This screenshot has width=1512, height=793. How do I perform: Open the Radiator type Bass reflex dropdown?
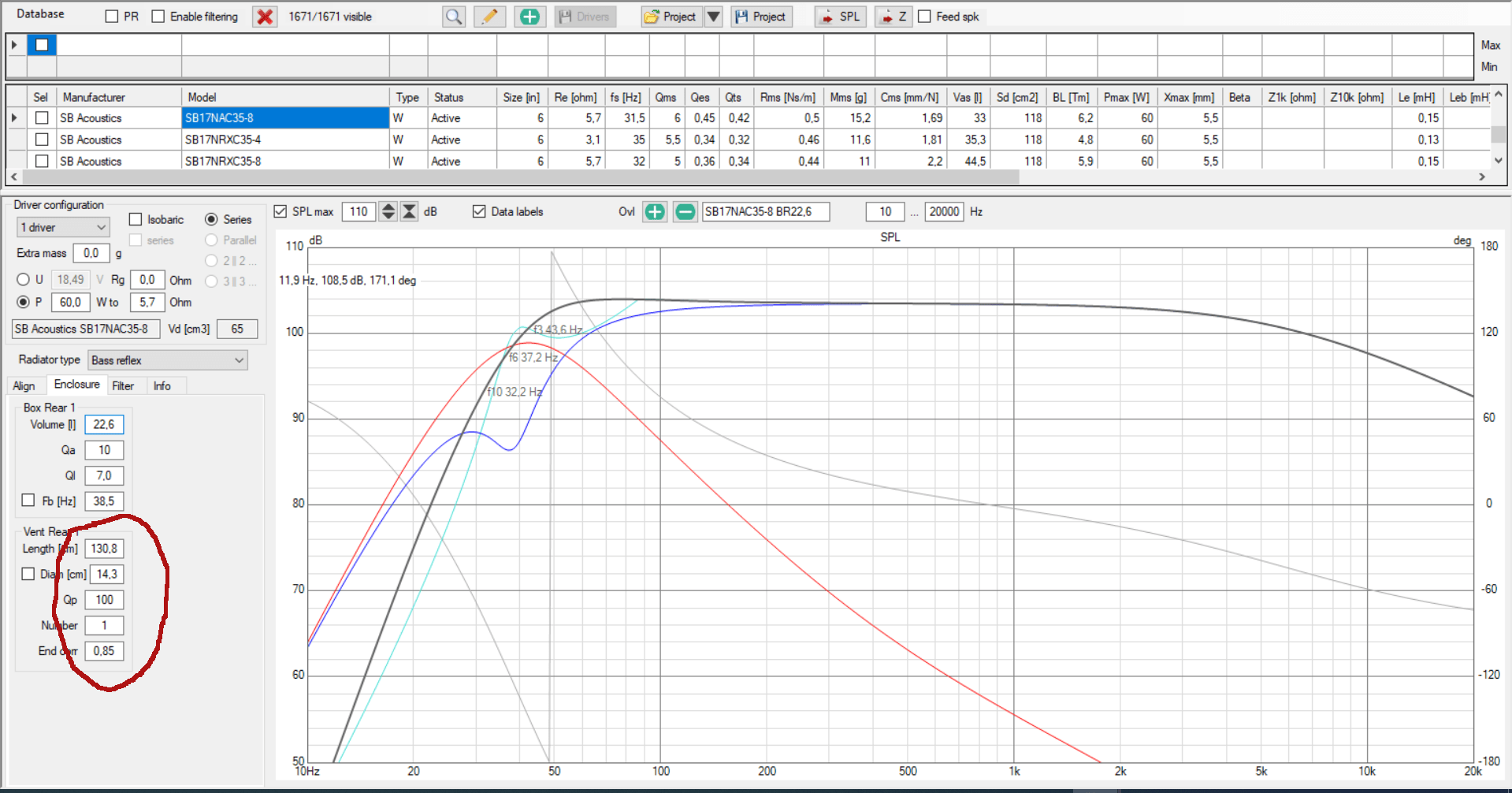point(168,360)
